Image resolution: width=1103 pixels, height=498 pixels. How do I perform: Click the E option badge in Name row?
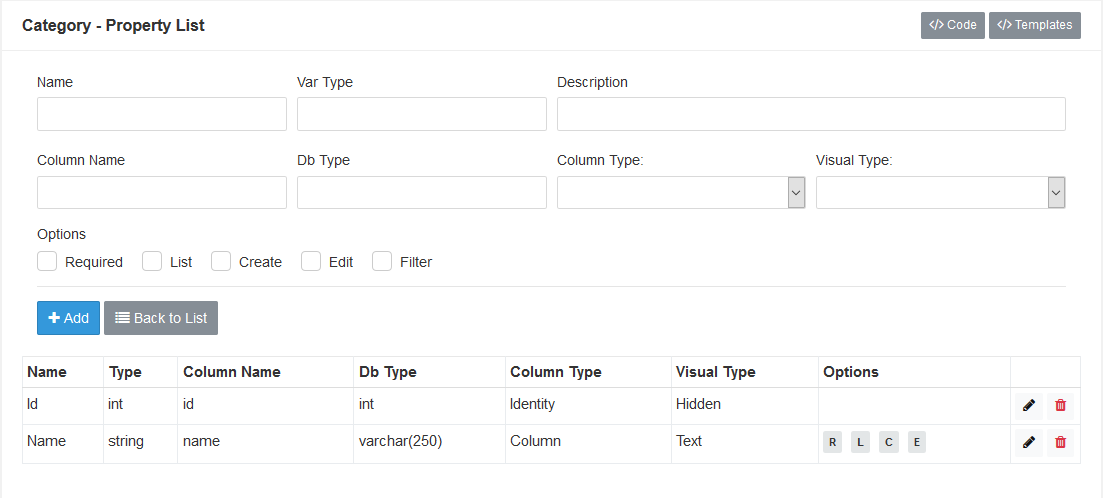[x=916, y=443]
